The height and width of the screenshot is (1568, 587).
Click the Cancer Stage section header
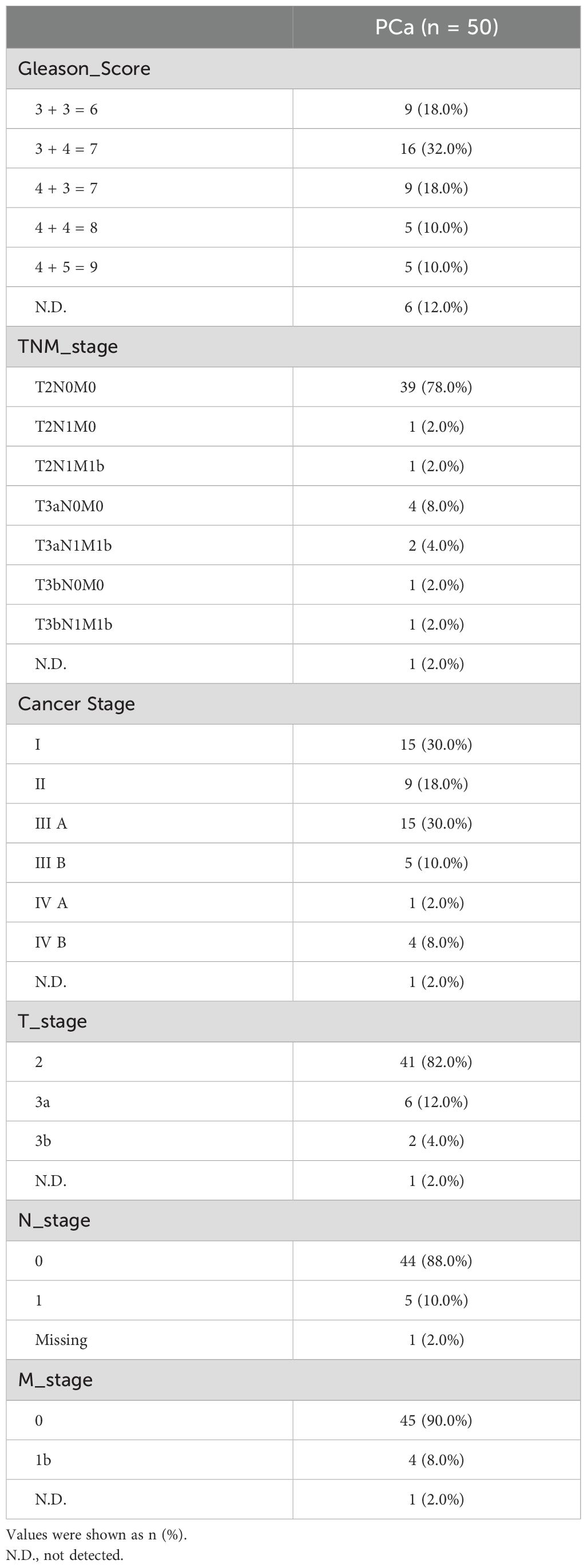click(76, 703)
